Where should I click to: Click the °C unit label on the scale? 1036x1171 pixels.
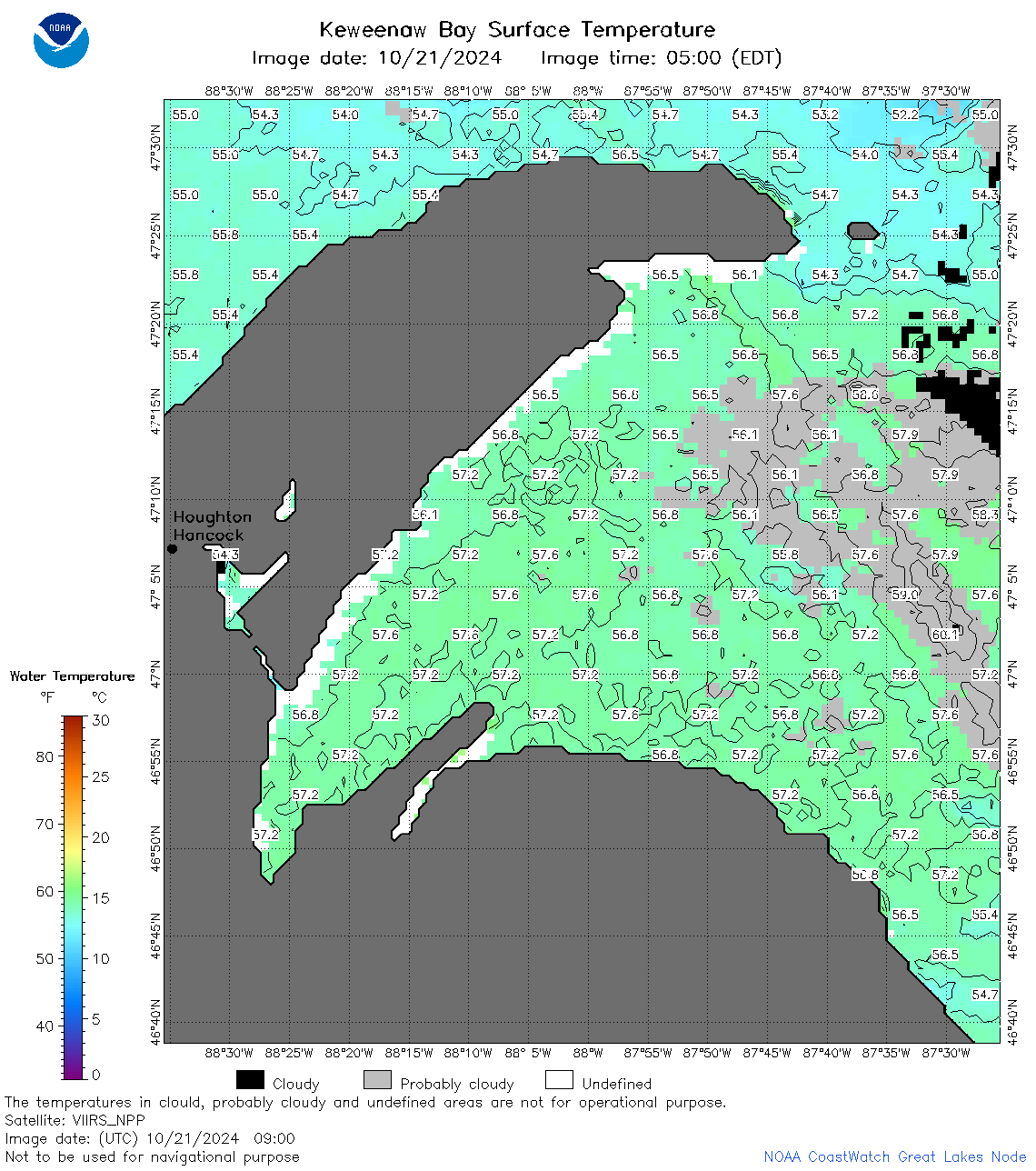[x=99, y=697]
